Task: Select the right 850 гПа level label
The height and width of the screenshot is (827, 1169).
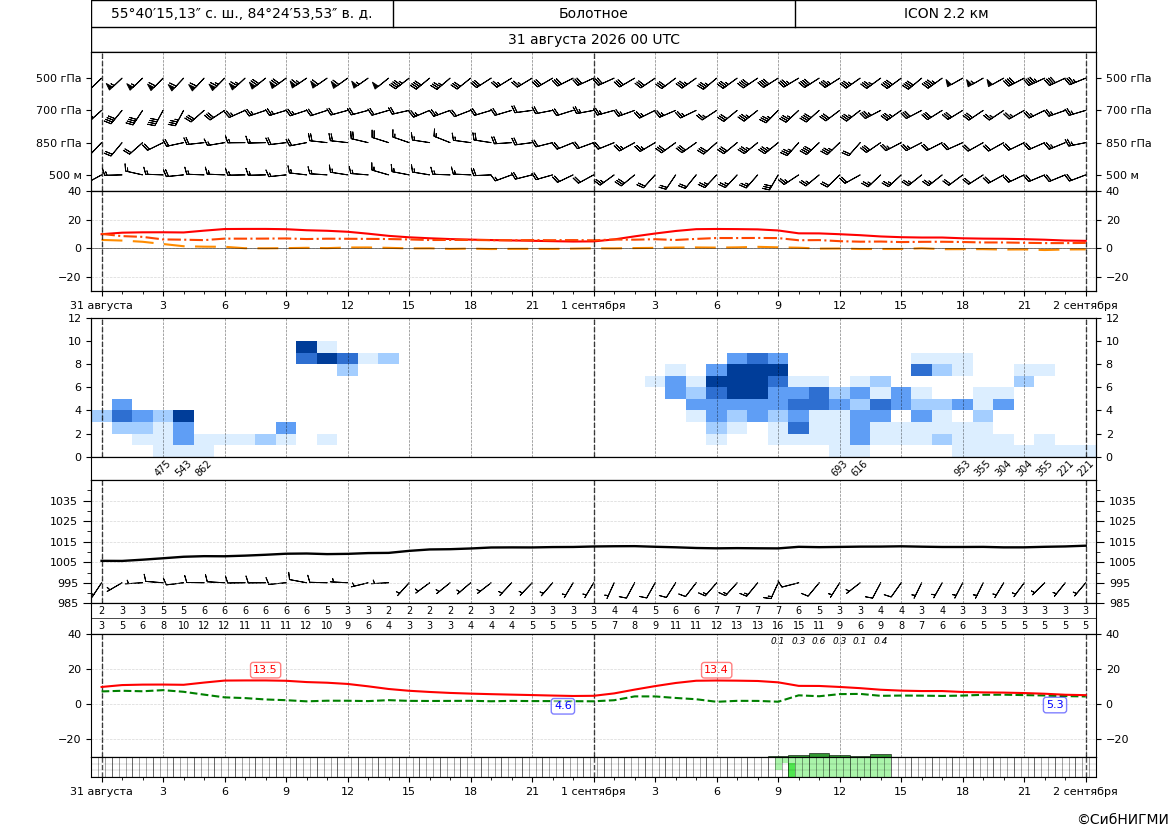Action: click(x=1128, y=143)
